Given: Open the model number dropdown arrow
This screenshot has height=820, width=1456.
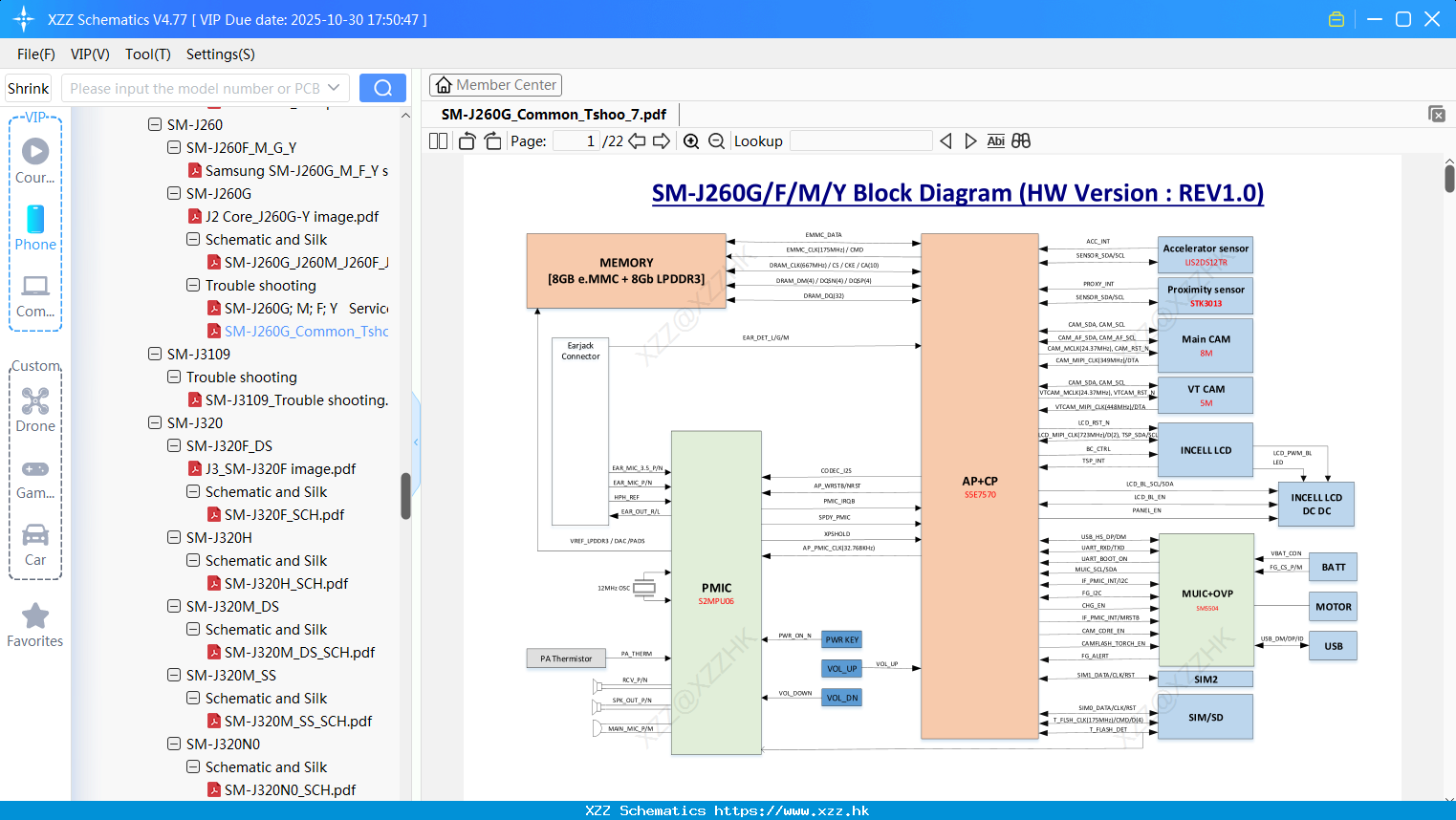Looking at the screenshot, I should (x=334, y=88).
